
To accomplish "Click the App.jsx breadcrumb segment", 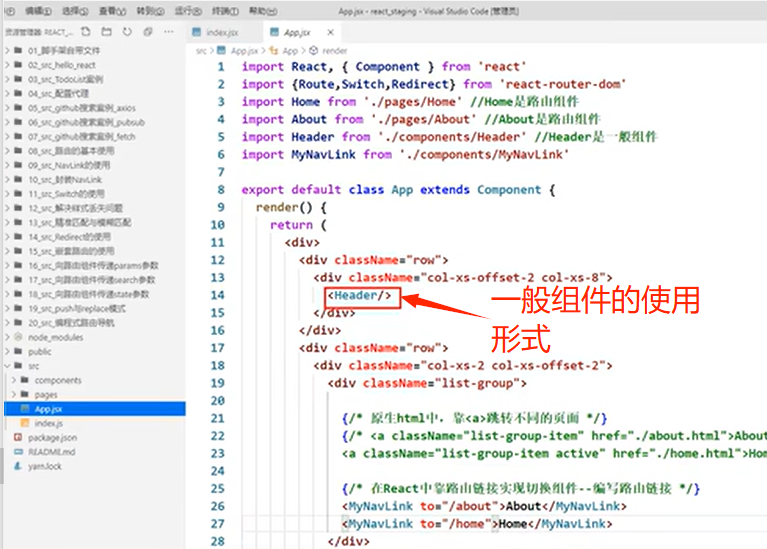I will coord(244,51).
